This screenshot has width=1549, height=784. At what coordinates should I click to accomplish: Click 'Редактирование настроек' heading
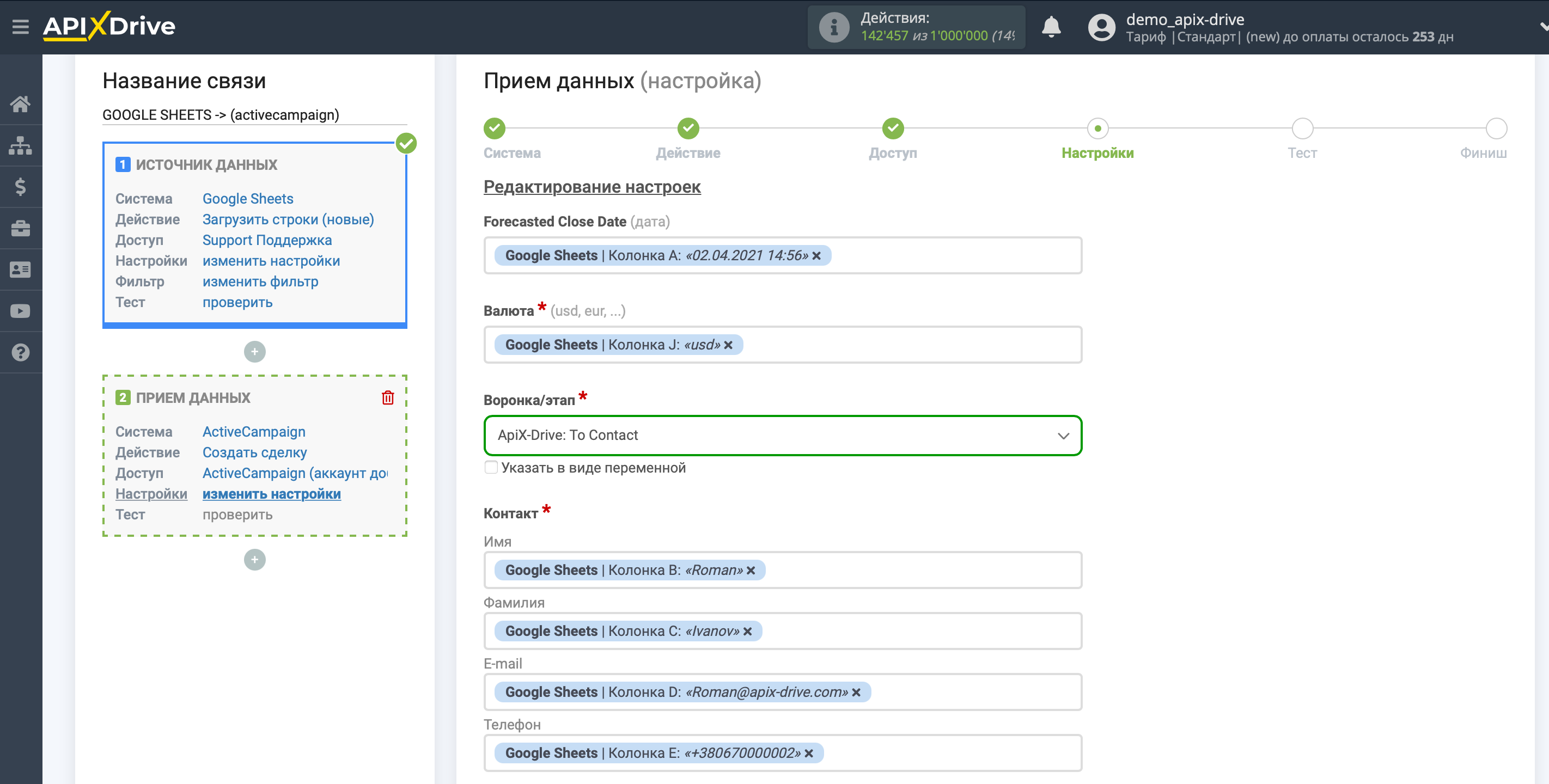pyautogui.click(x=591, y=187)
